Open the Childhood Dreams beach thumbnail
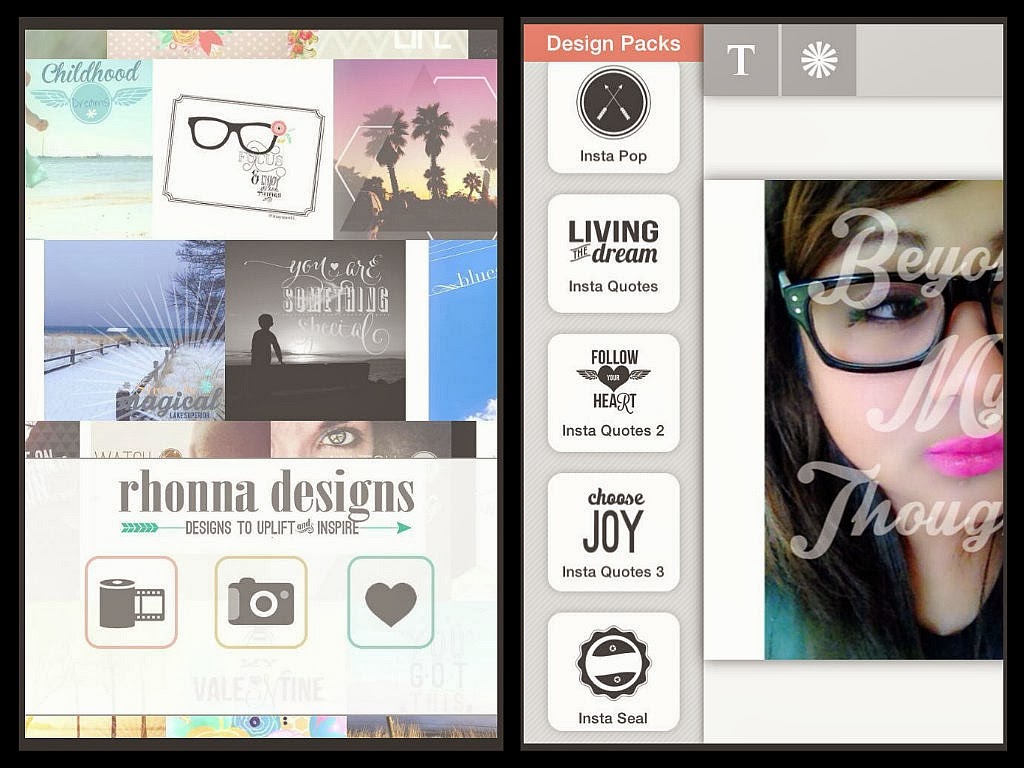The width and height of the screenshot is (1024, 768). 89,149
